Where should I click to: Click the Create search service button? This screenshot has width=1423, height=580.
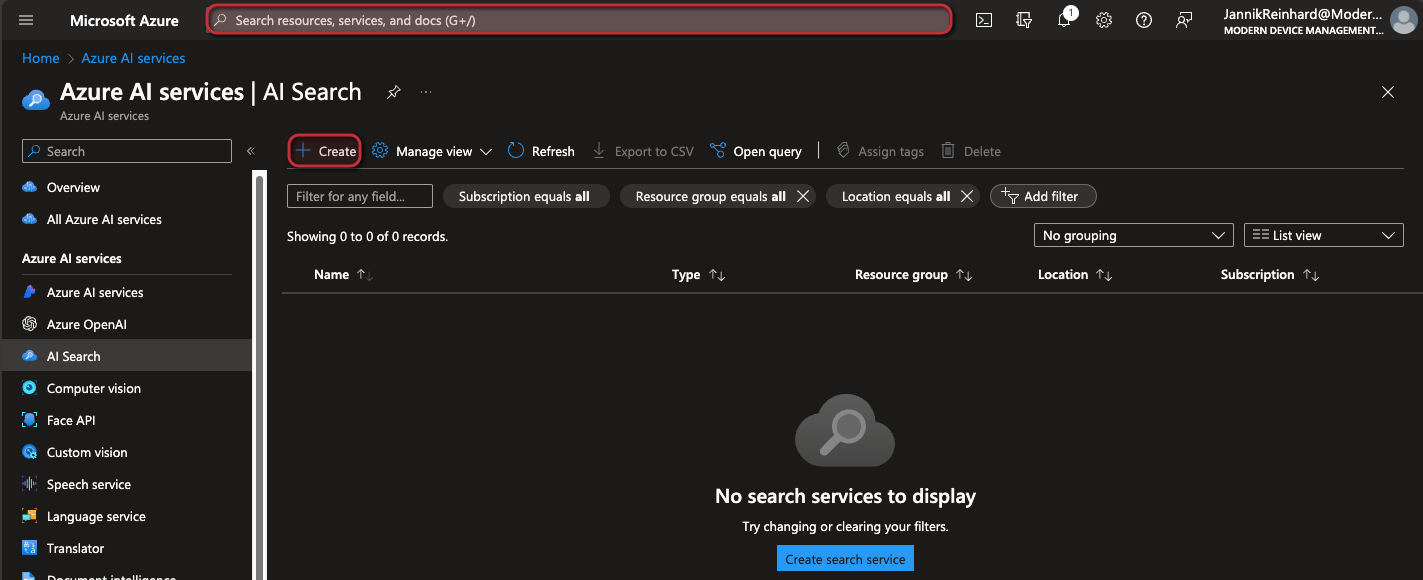coord(845,558)
